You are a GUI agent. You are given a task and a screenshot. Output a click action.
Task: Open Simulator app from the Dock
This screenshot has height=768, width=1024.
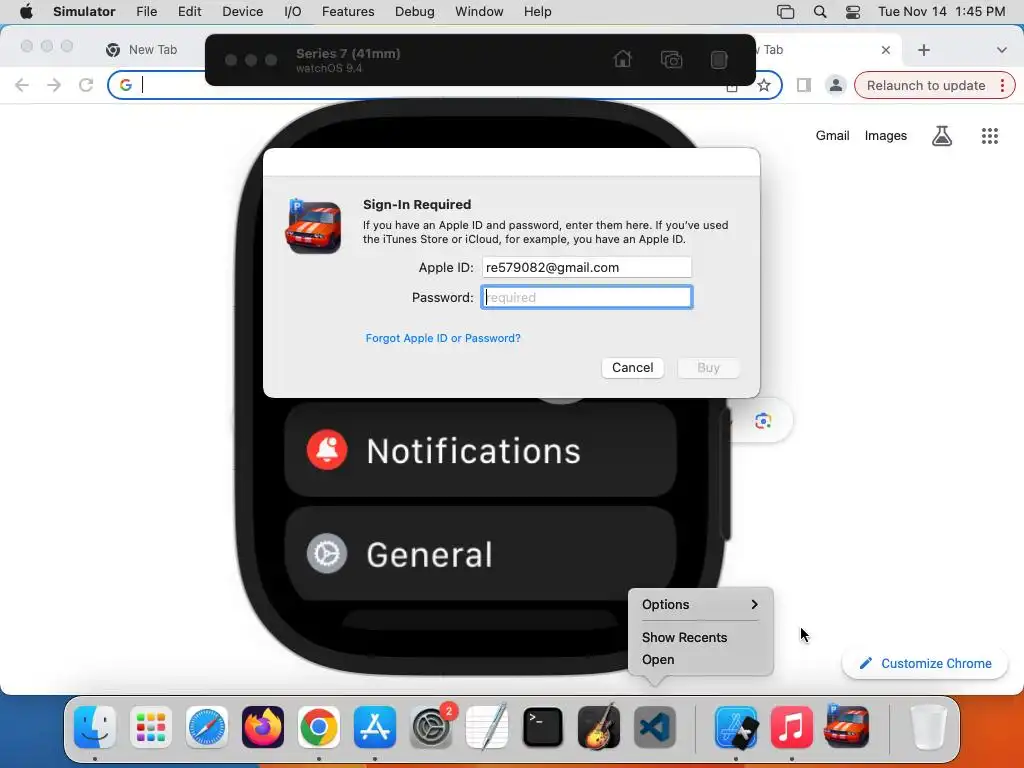[x=736, y=727]
